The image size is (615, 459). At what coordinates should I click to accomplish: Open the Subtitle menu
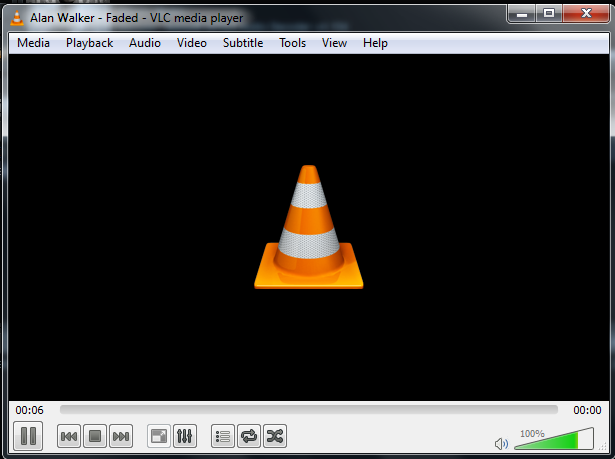(243, 43)
